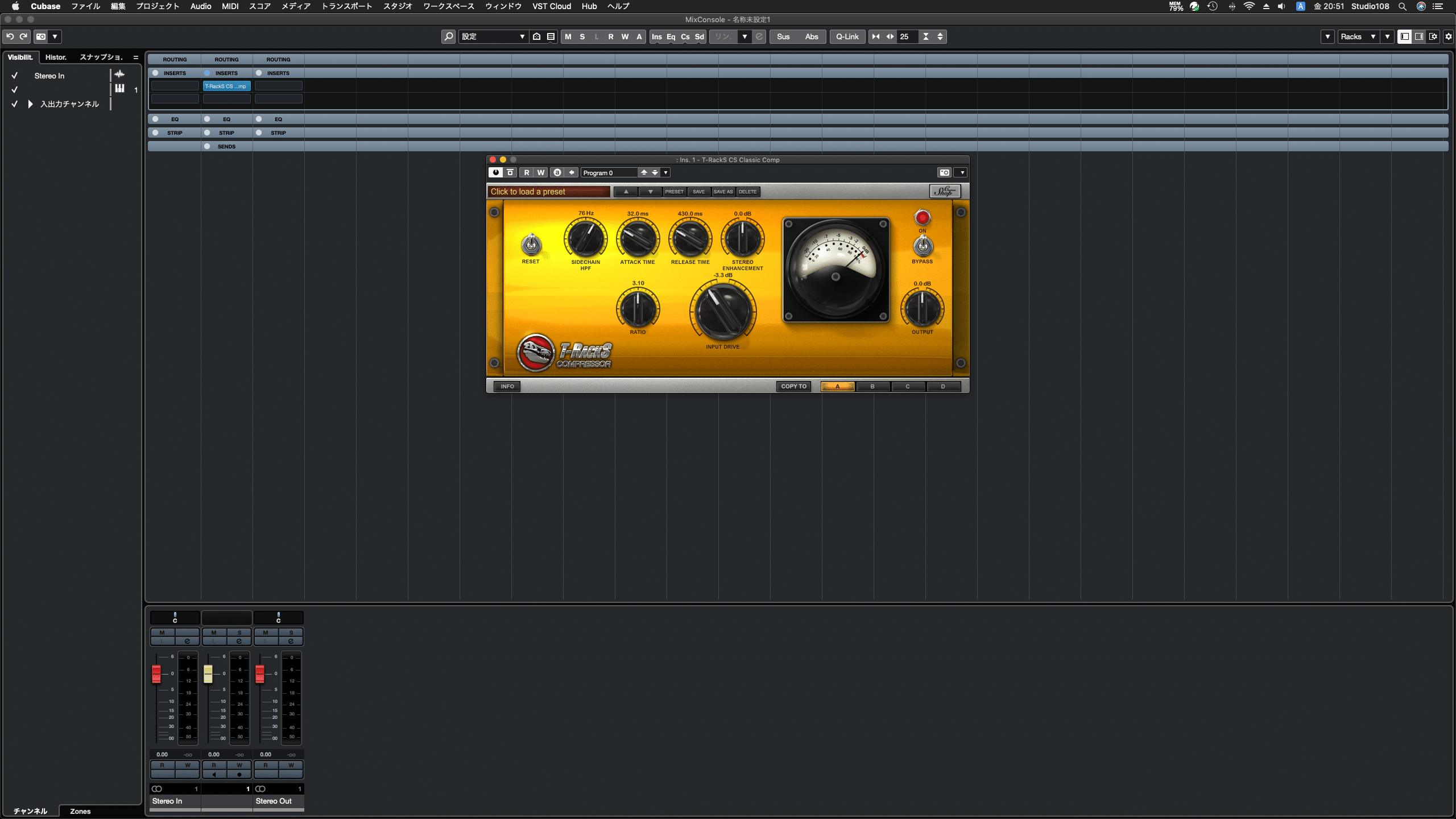Click the bar number field showing 25

click(906, 36)
